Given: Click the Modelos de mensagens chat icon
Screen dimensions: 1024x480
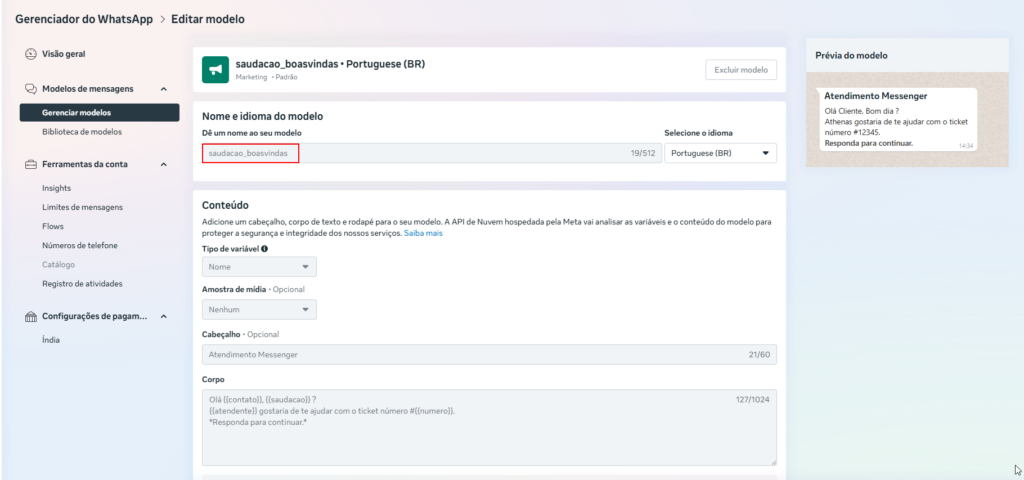Looking at the screenshot, I should point(31,89).
